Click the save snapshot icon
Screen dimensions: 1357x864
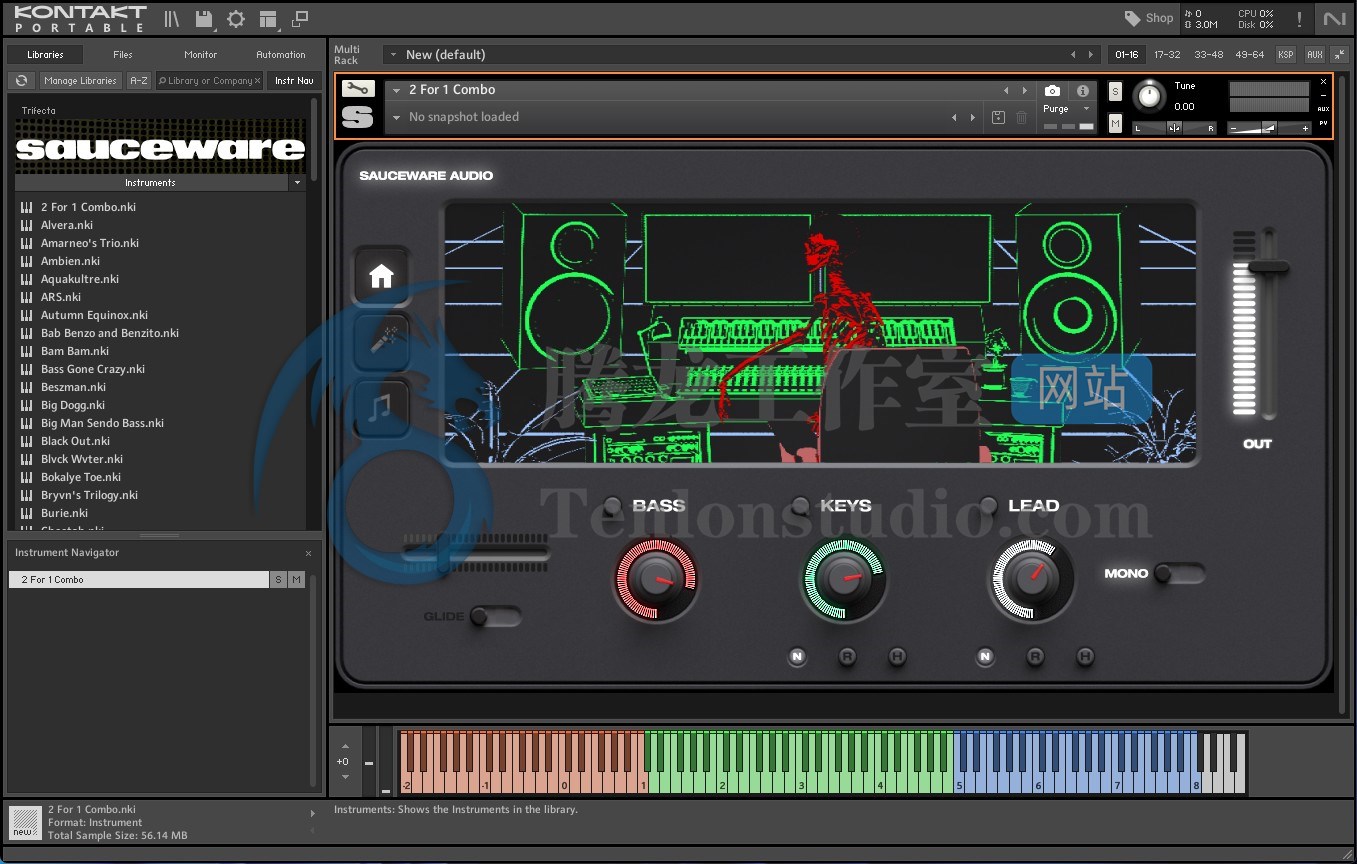click(998, 117)
